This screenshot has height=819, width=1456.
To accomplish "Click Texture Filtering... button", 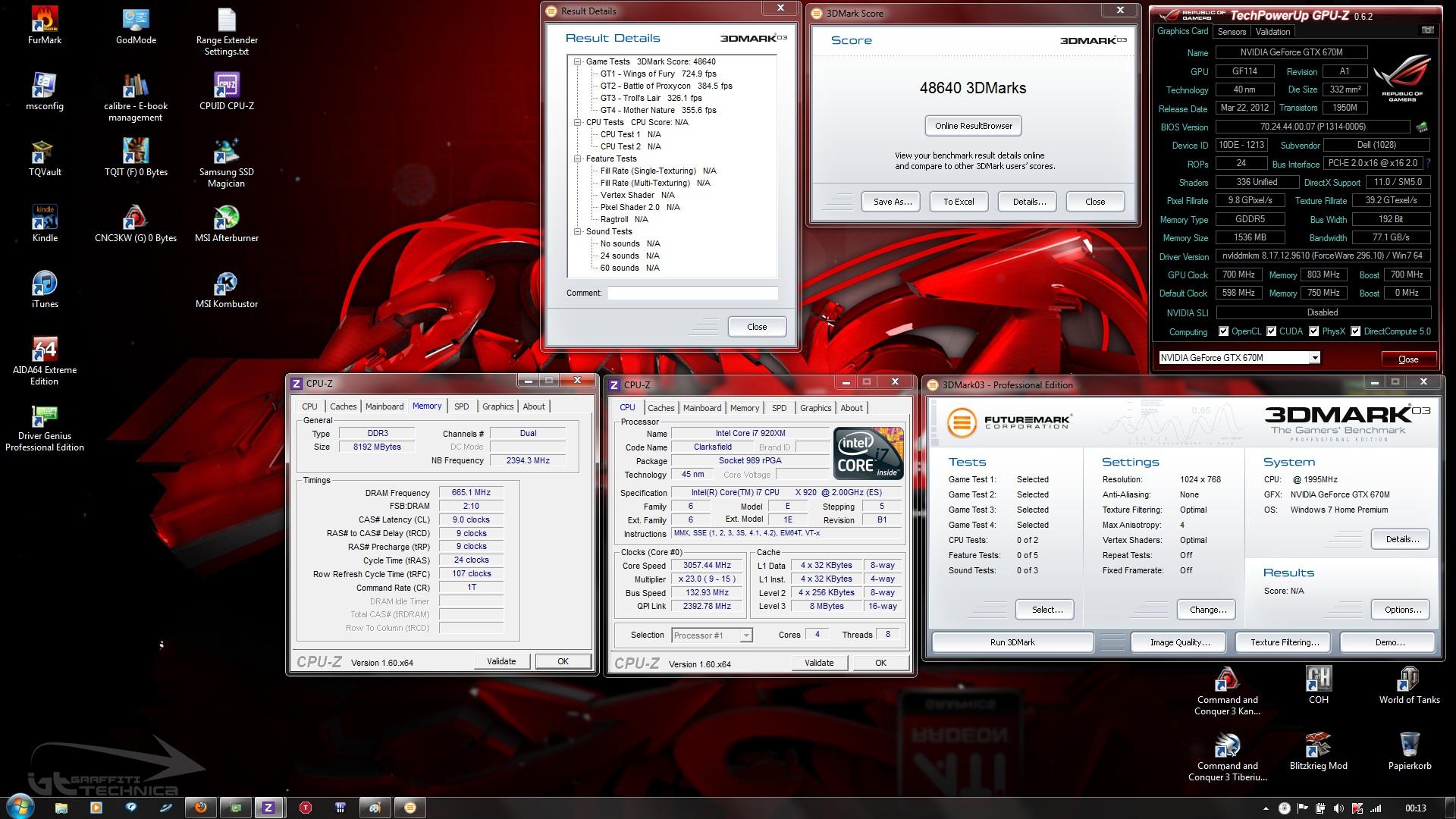I will click(x=1285, y=642).
